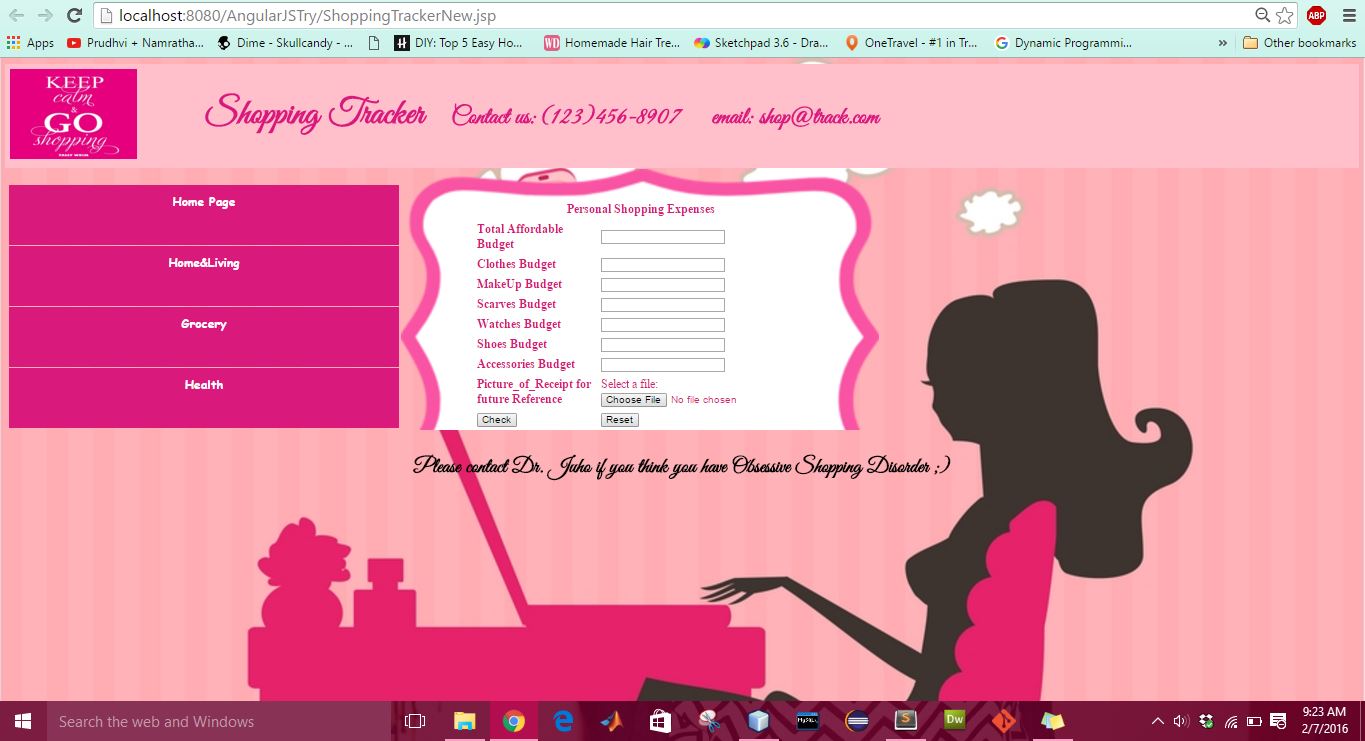Viewport: 1365px width, 741px height.
Task: Select the Grocery menu item
Action: [x=204, y=324]
